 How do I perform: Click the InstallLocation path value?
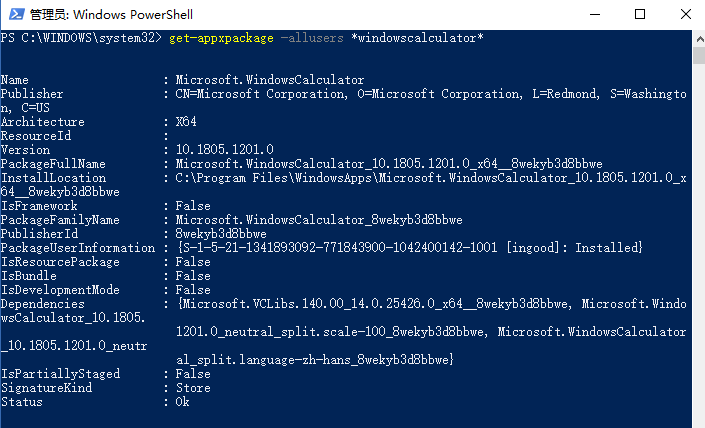[x=430, y=177]
